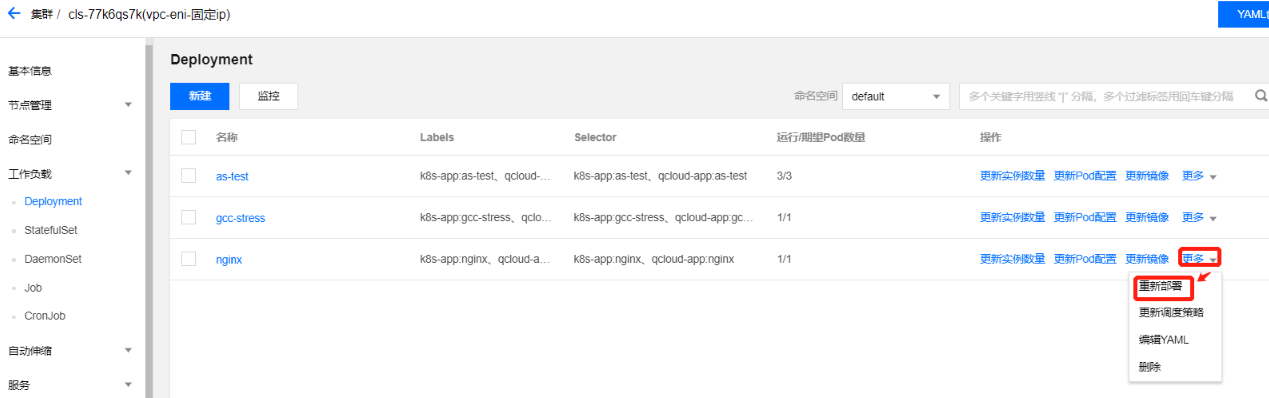Expand 更多 menu for as-test row

1199,176
